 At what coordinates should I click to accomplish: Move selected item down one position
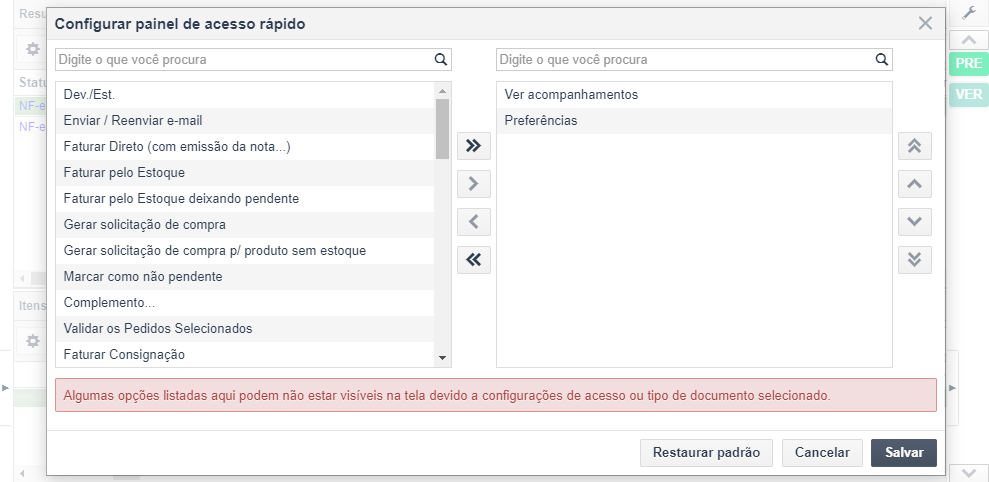click(915, 222)
